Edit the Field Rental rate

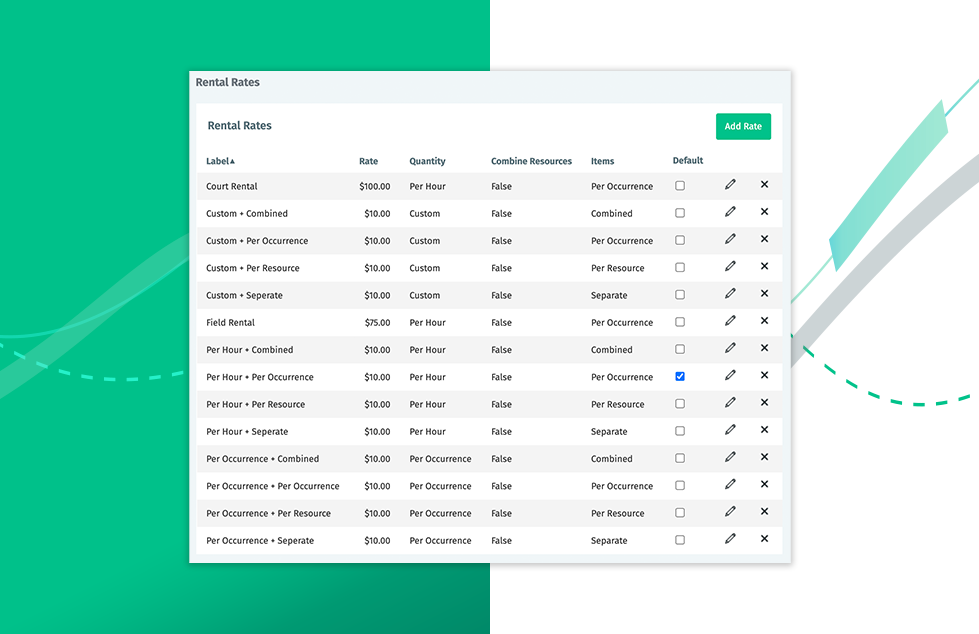tap(730, 321)
